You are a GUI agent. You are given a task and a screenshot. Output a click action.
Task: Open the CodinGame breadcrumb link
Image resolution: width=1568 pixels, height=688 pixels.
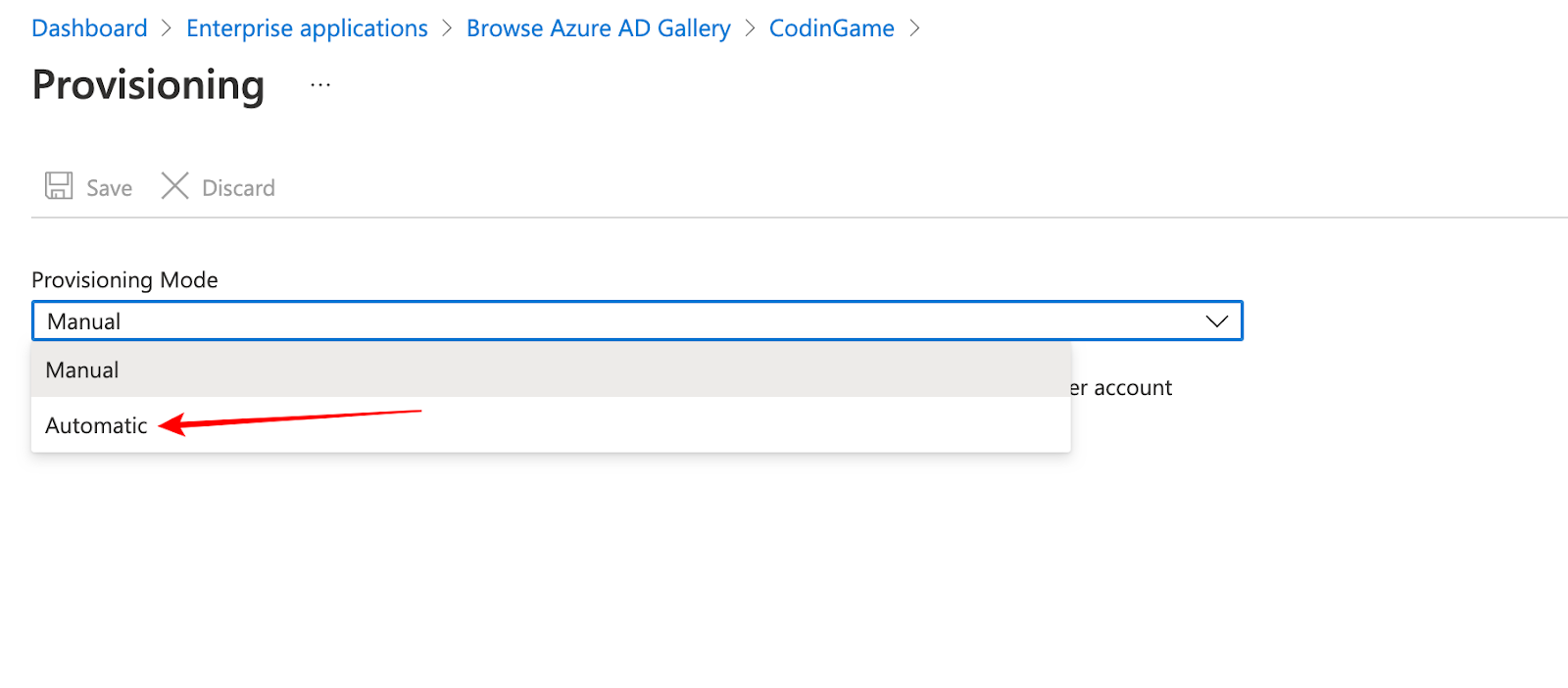[x=831, y=28]
